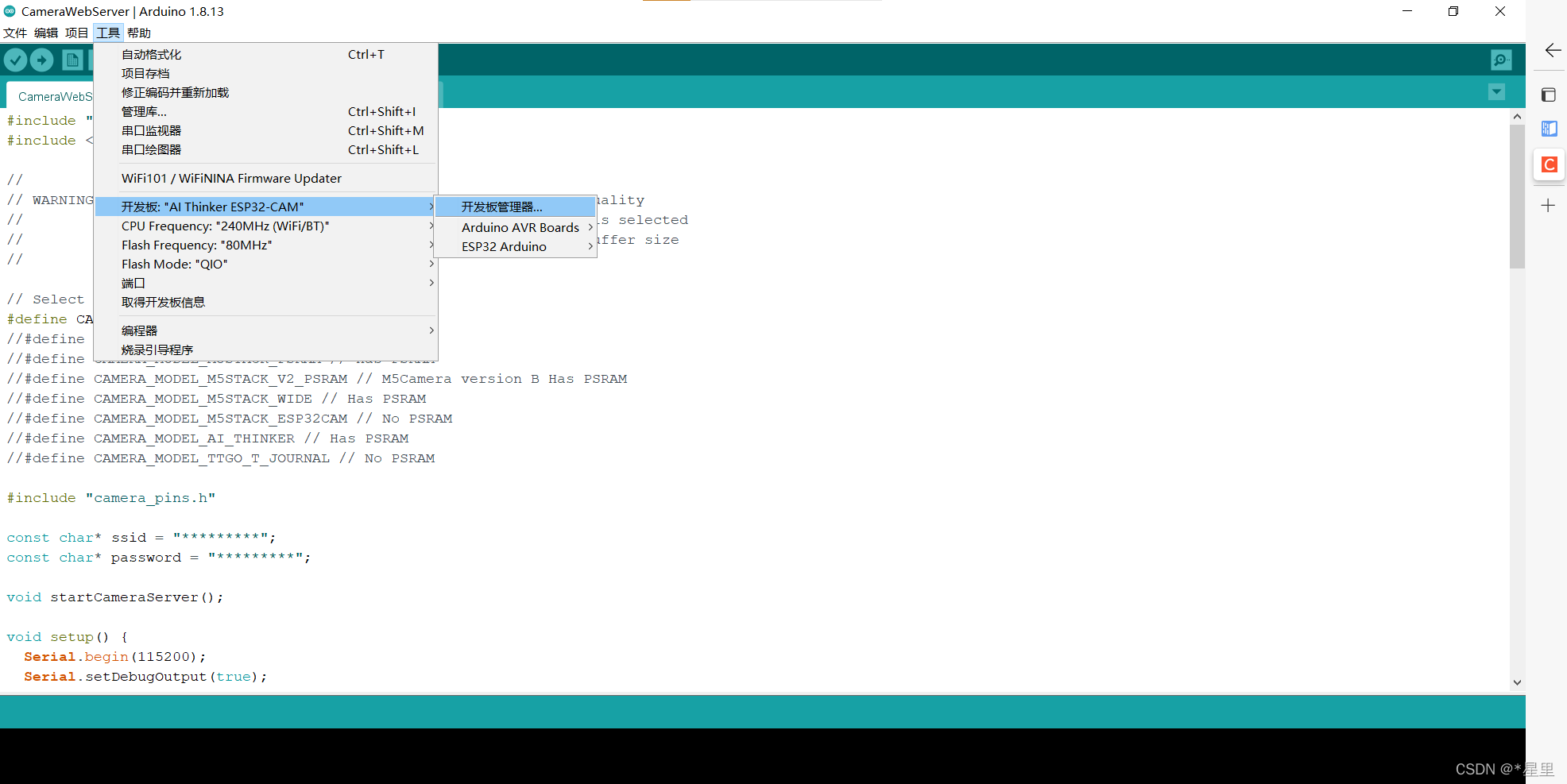Open the 工具 menu
Viewport: 1567px width, 784px height.
[x=108, y=33]
